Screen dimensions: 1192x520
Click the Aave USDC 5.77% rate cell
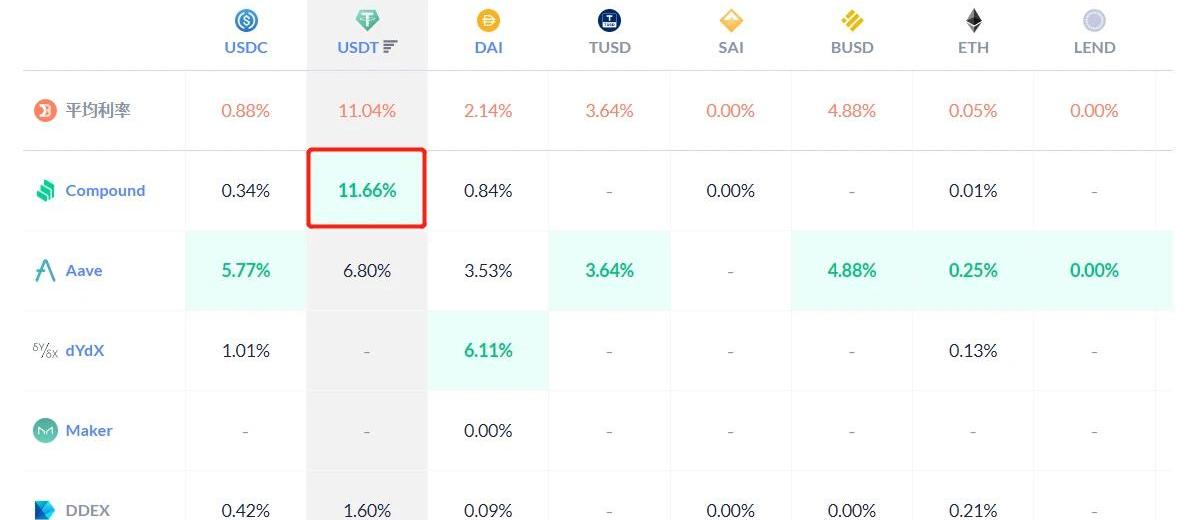point(246,270)
